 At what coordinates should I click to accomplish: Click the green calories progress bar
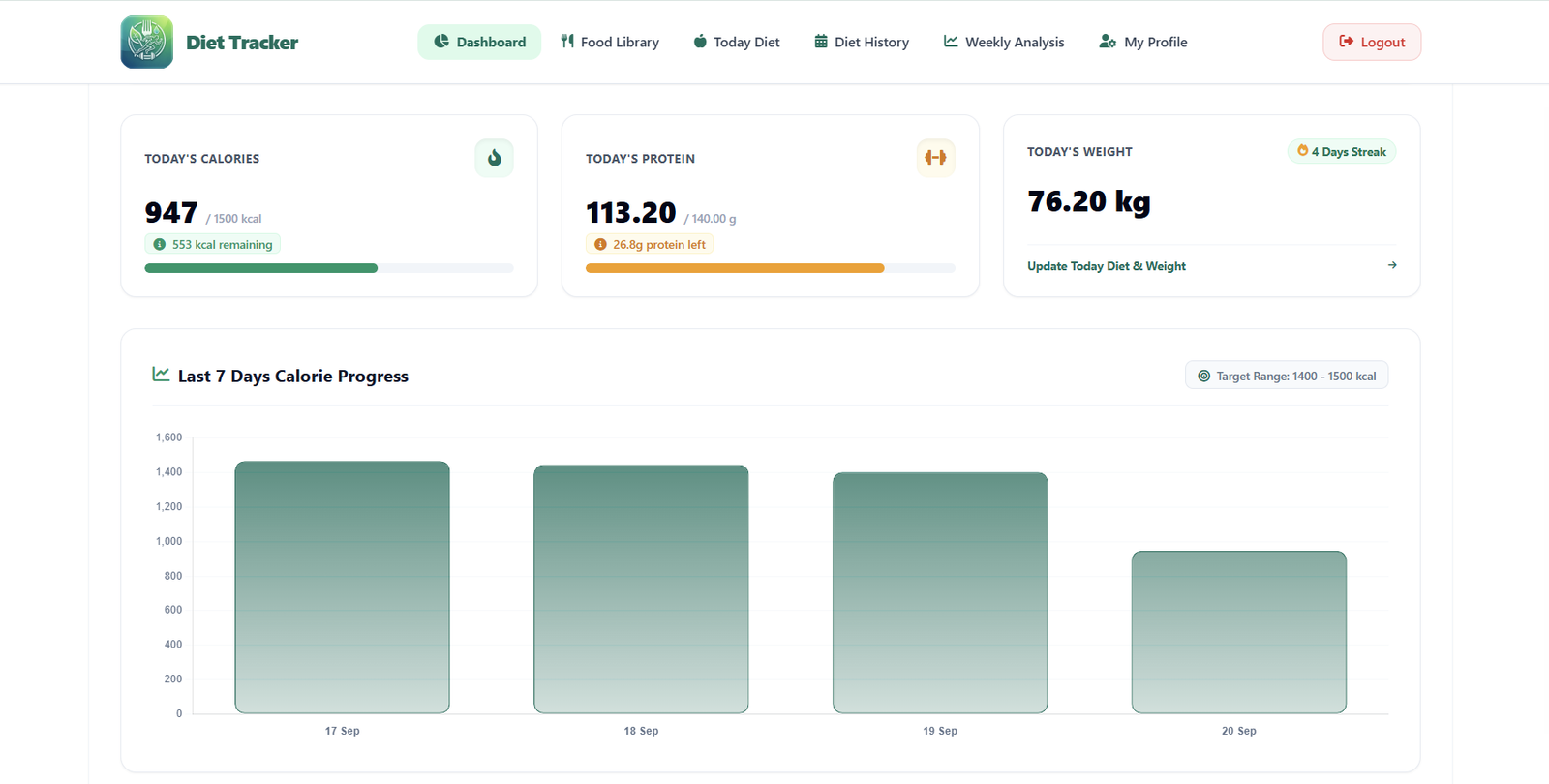coord(260,268)
